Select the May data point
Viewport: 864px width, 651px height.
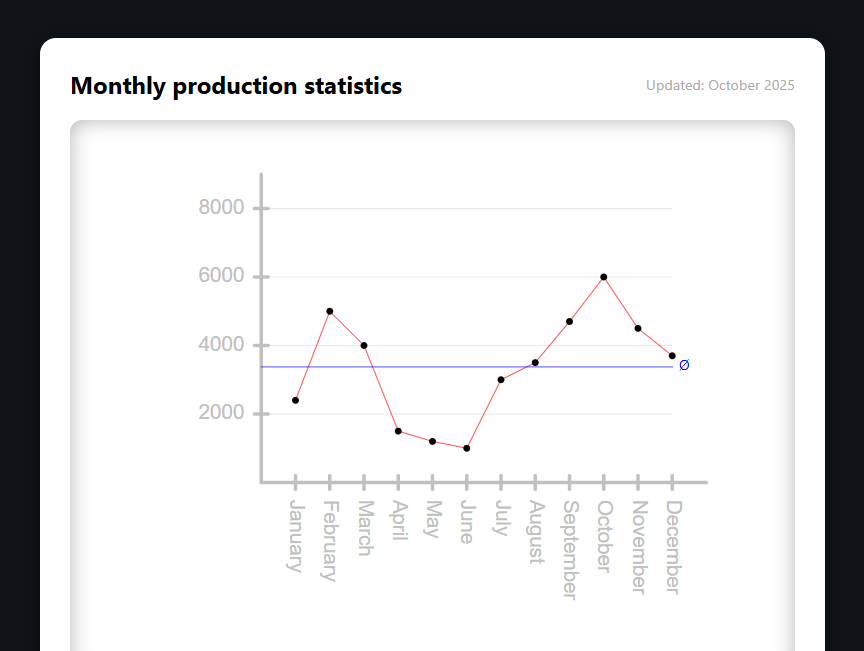(432, 441)
